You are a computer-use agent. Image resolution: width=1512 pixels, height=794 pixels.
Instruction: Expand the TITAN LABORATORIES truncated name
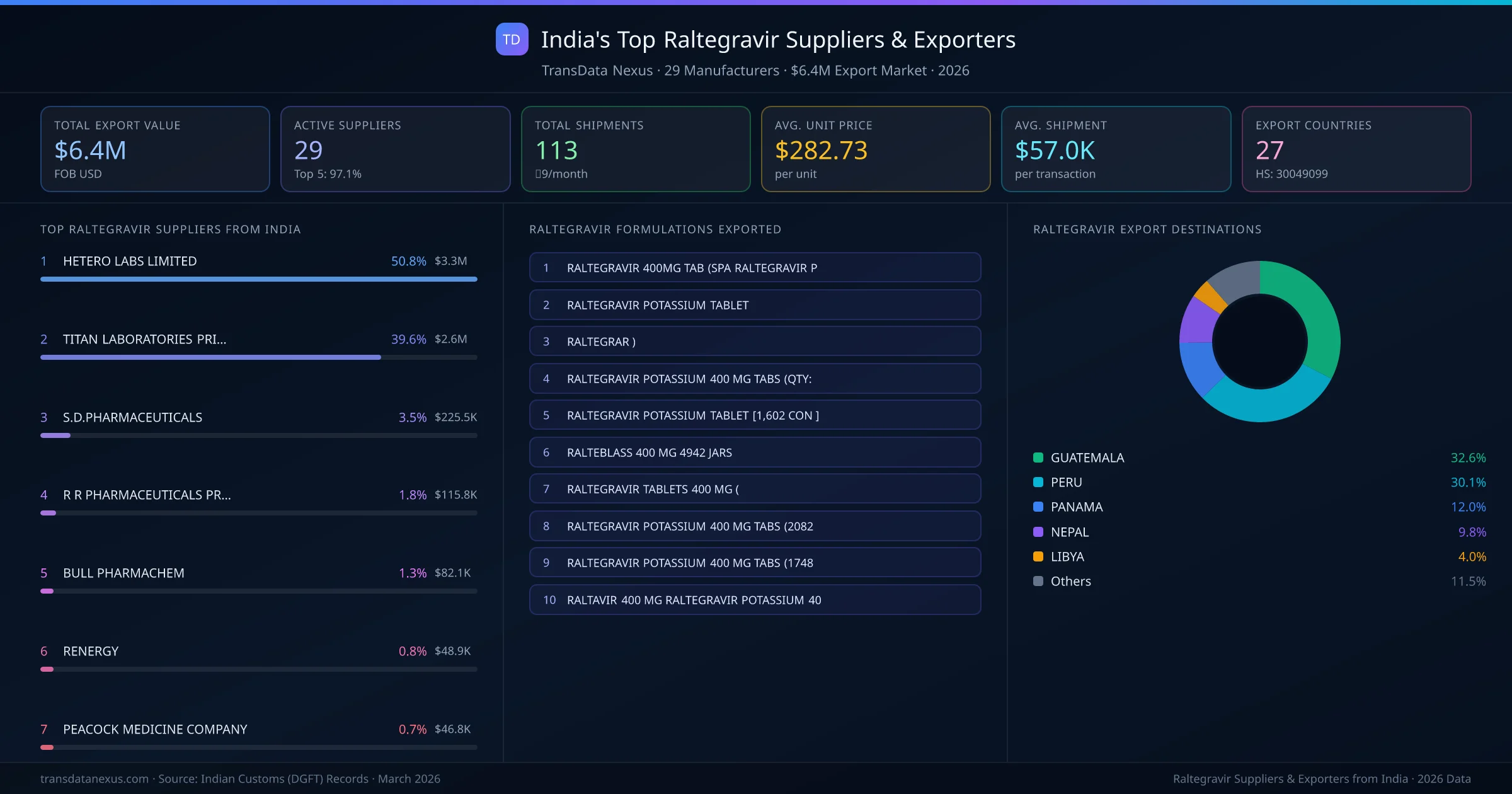coord(144,339)
